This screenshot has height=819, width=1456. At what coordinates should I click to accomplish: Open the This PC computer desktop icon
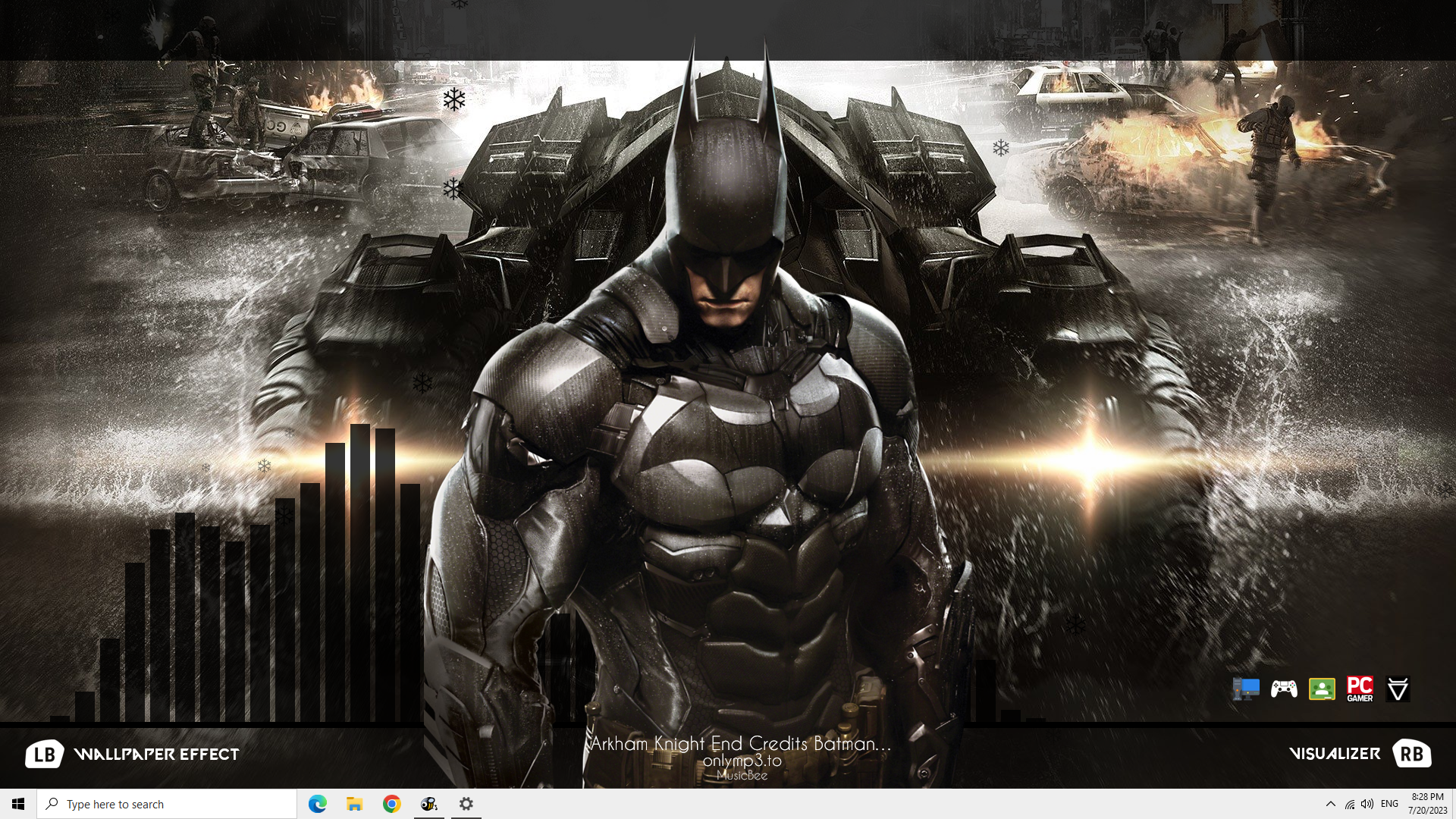1246,689
